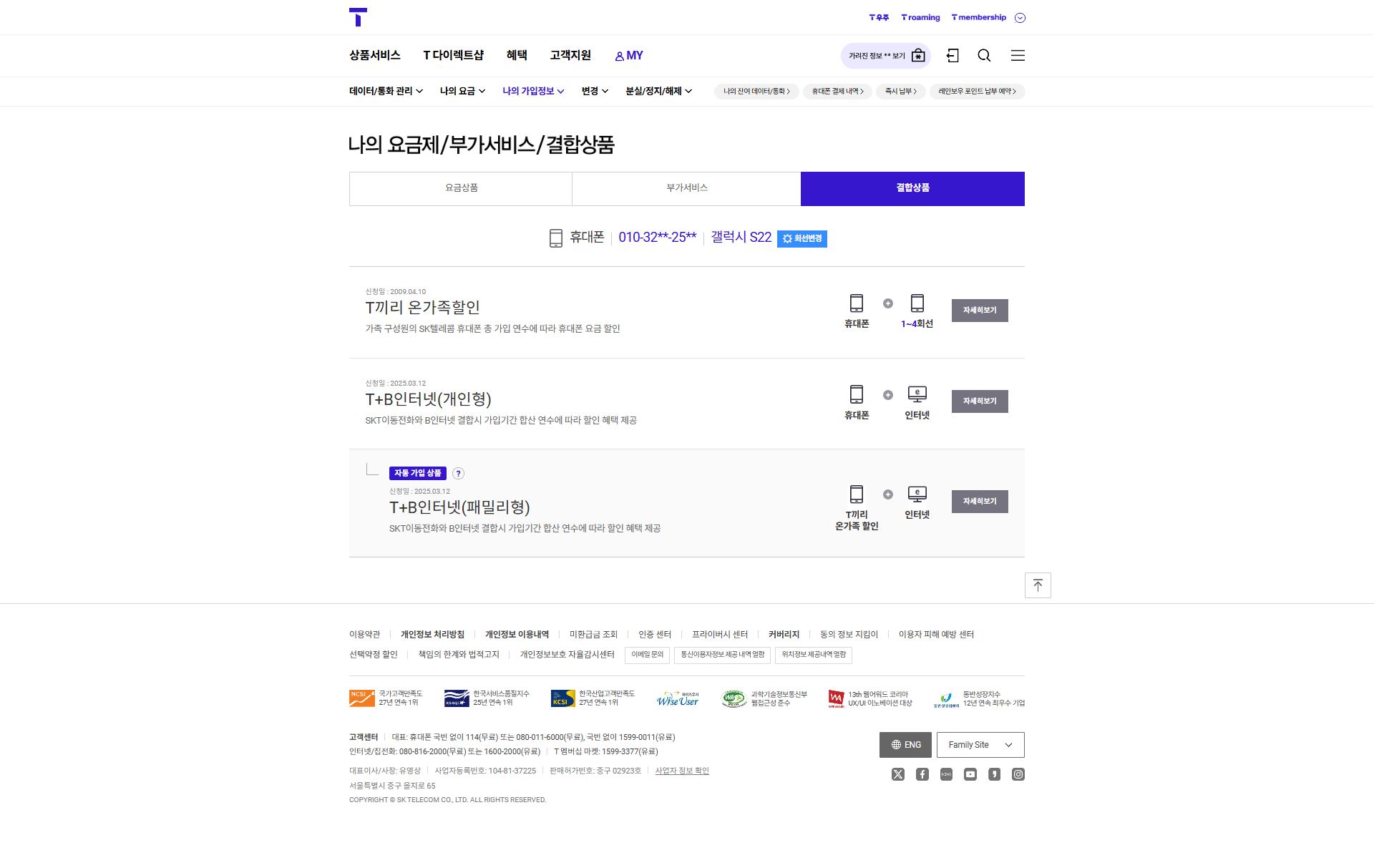Expand the 나의 가입정보 dropdown
Viewport: 1374px width, 868px height.
tap(533, 92)
